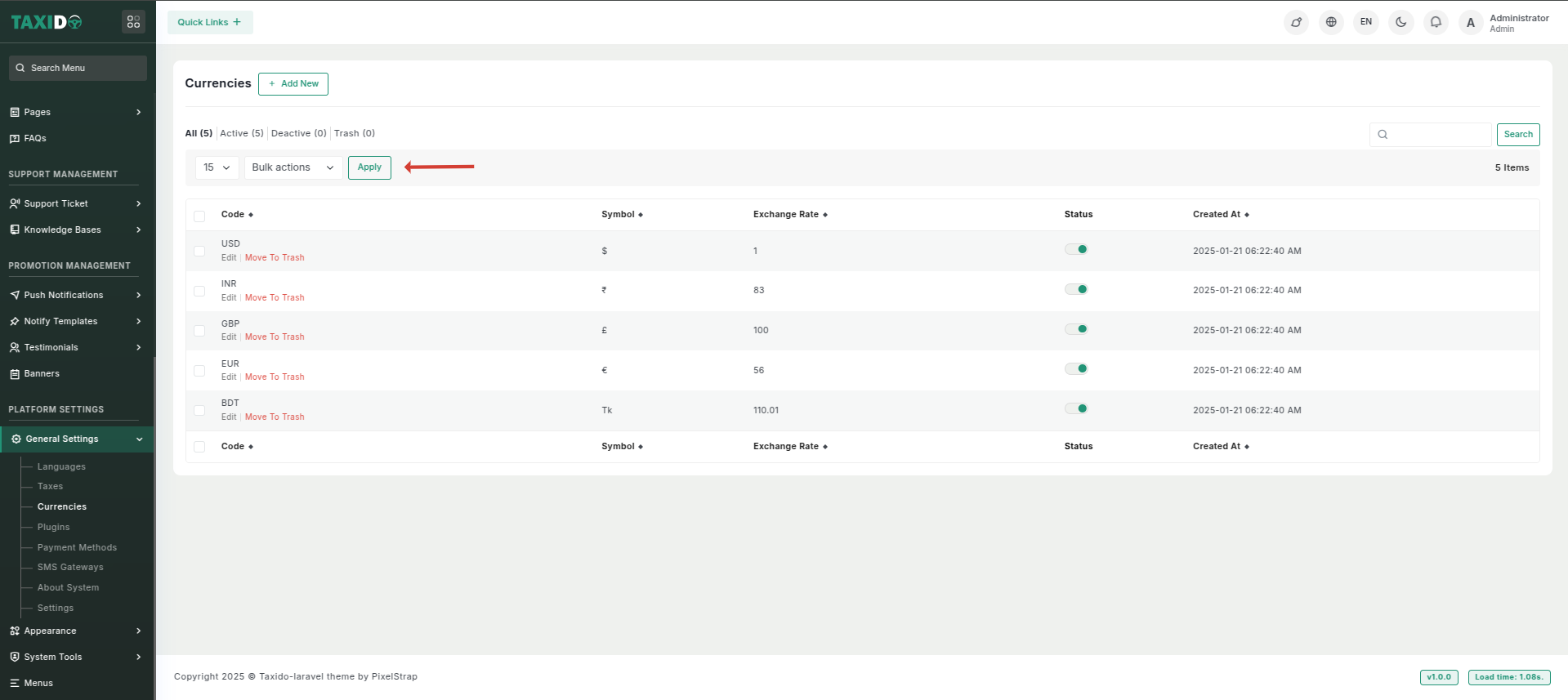Select all rows using header checkbox
Image resolution: width=1568 pixels, height=700 pixels.
[199, 216]
